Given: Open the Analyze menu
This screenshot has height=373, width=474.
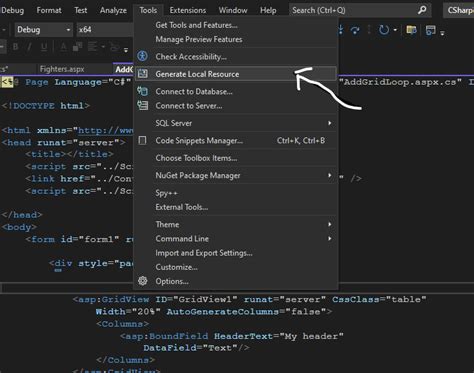Looking at the screenshot, I should tap(113, 10).
